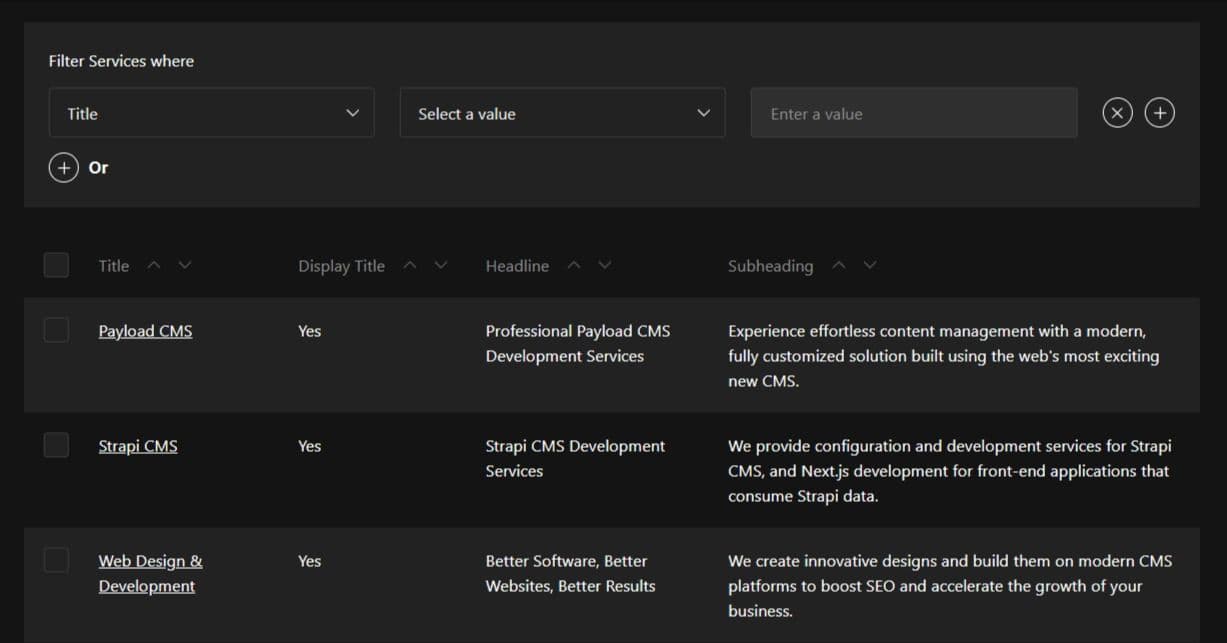Add an Or filter group
1227x643 pixels.
[x=64, y=167]
